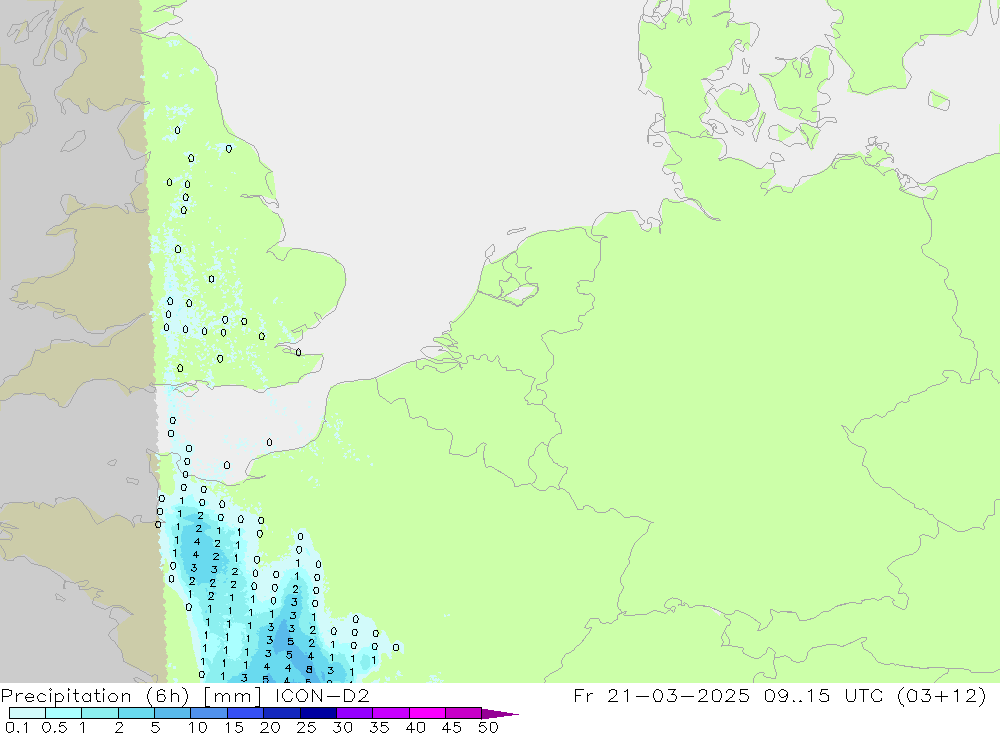Click the 'Precipitation (6h) [mm] ICON-D2' title

click(x=185, y=695)
